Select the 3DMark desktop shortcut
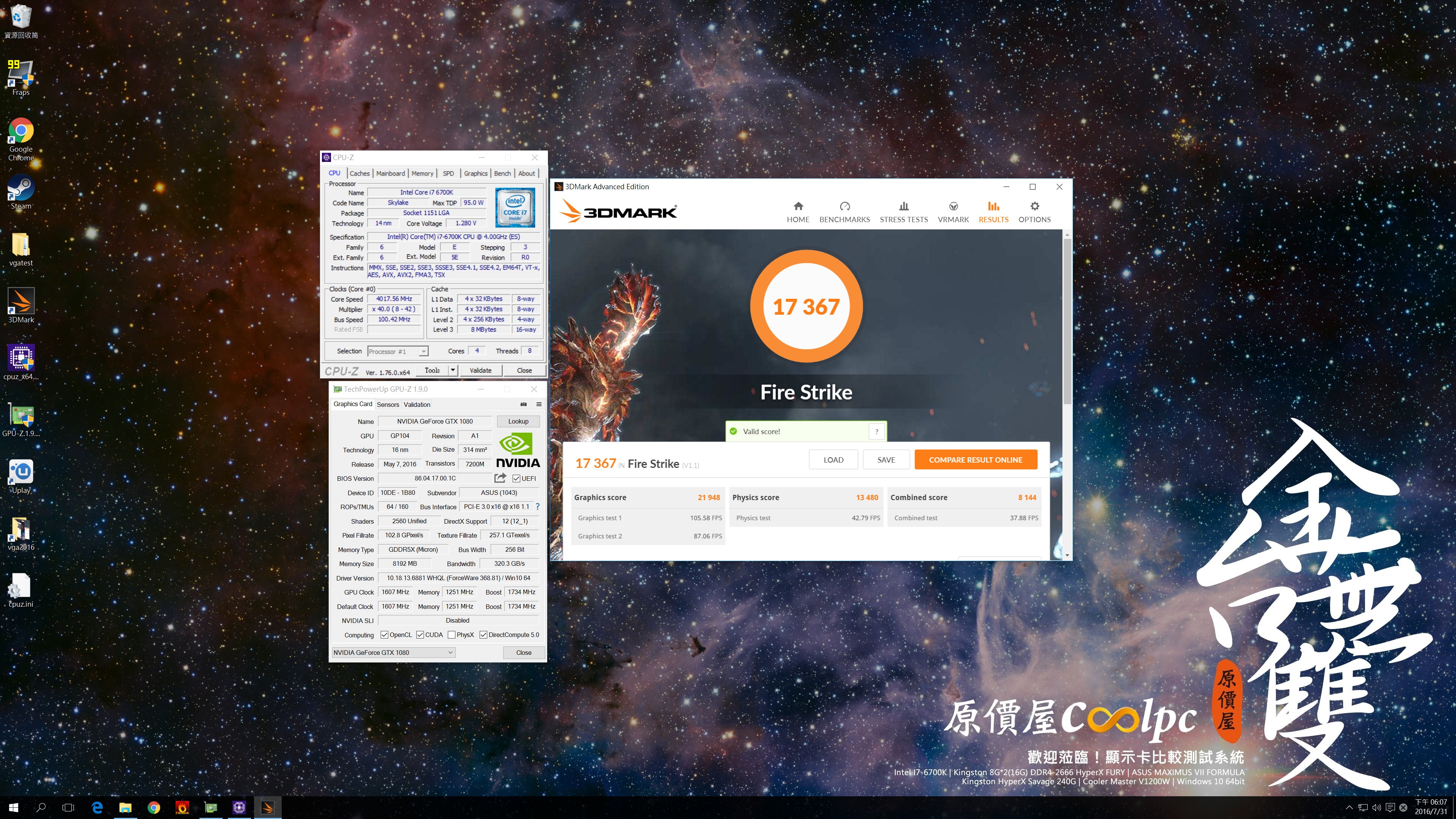Image resolution: width=1456 pixels, height=819 pixels. [21, 306]
